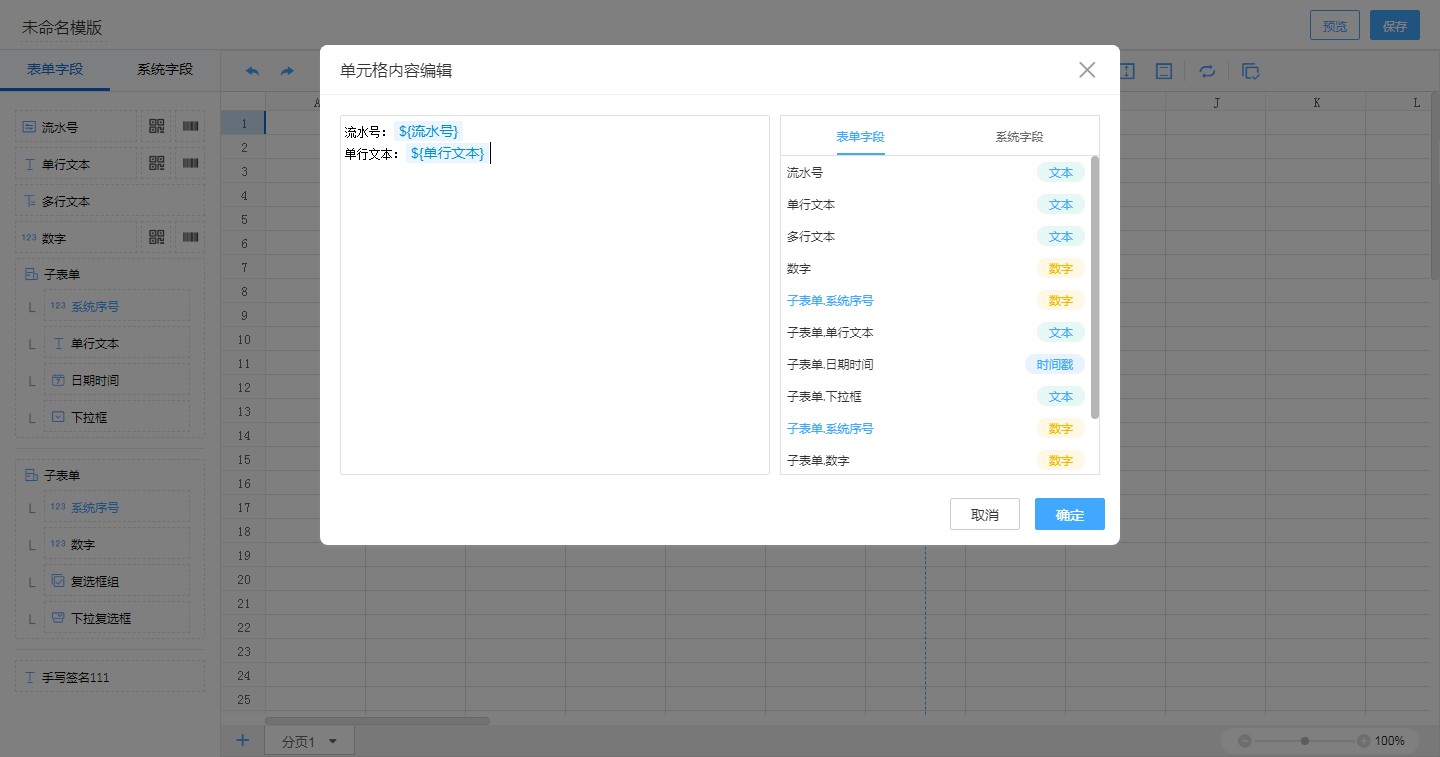Screen dimensions: 1440x757
Task: Select the 子表单.系统序号 field in the list
Action: [x=830, y=300]
